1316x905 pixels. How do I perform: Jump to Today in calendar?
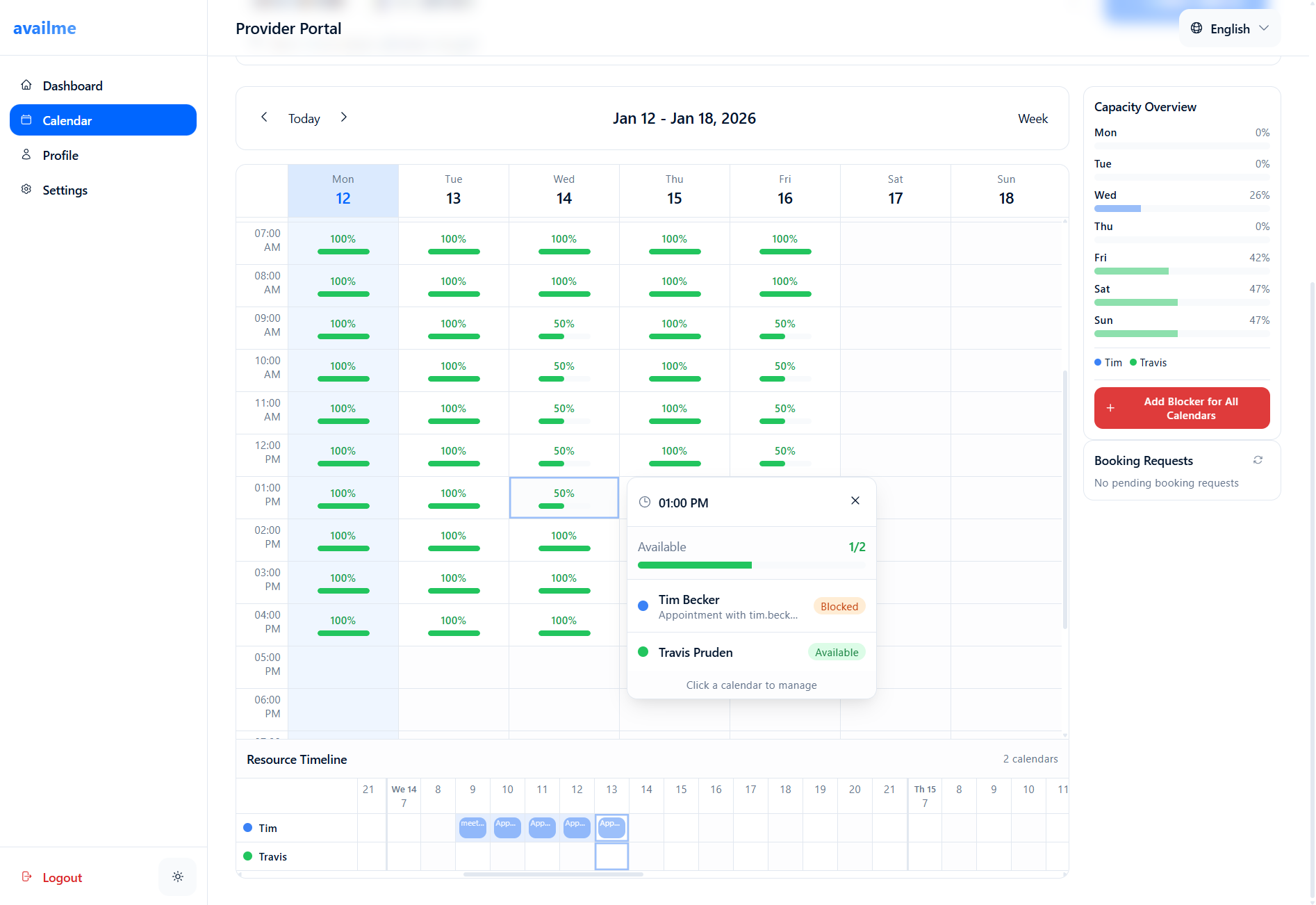304,119
